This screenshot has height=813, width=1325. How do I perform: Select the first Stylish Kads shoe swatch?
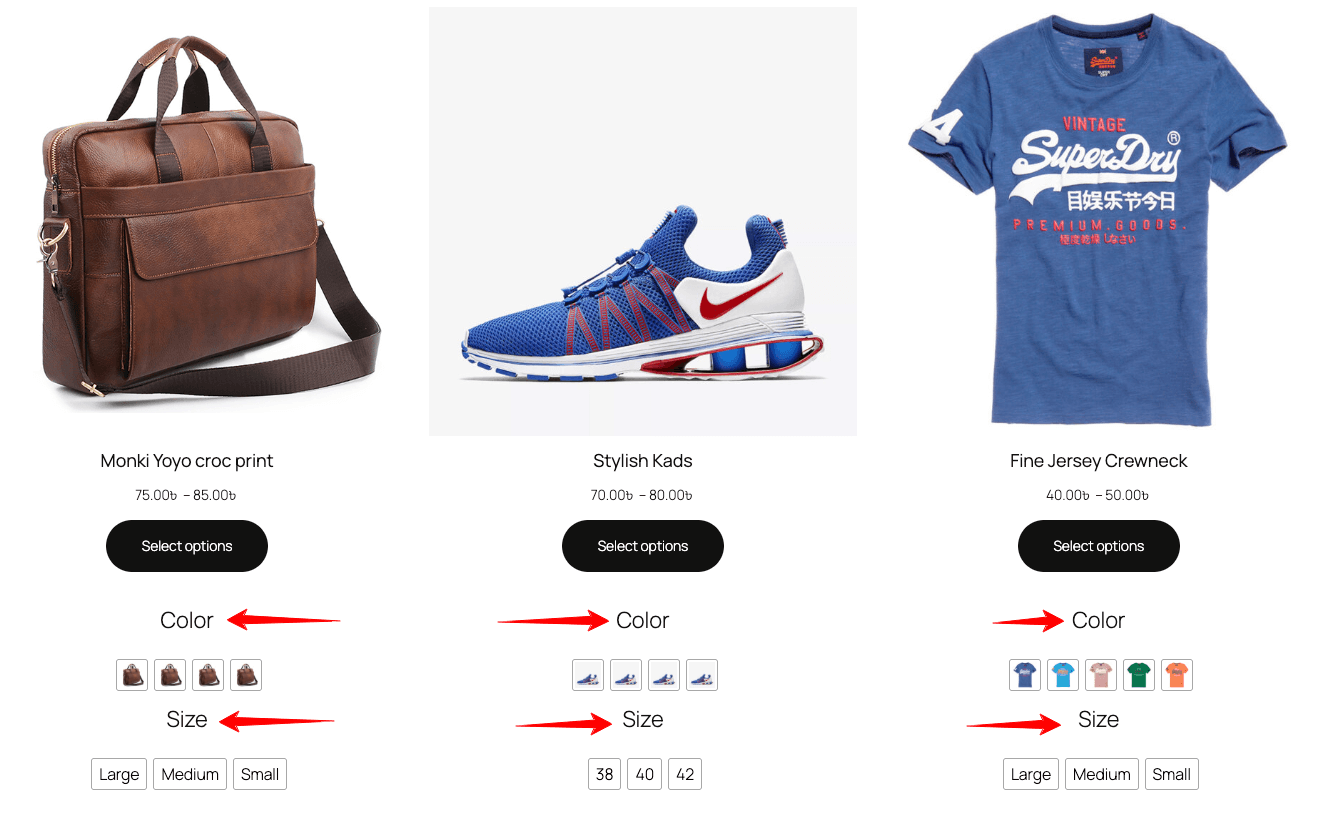point(587,675)
